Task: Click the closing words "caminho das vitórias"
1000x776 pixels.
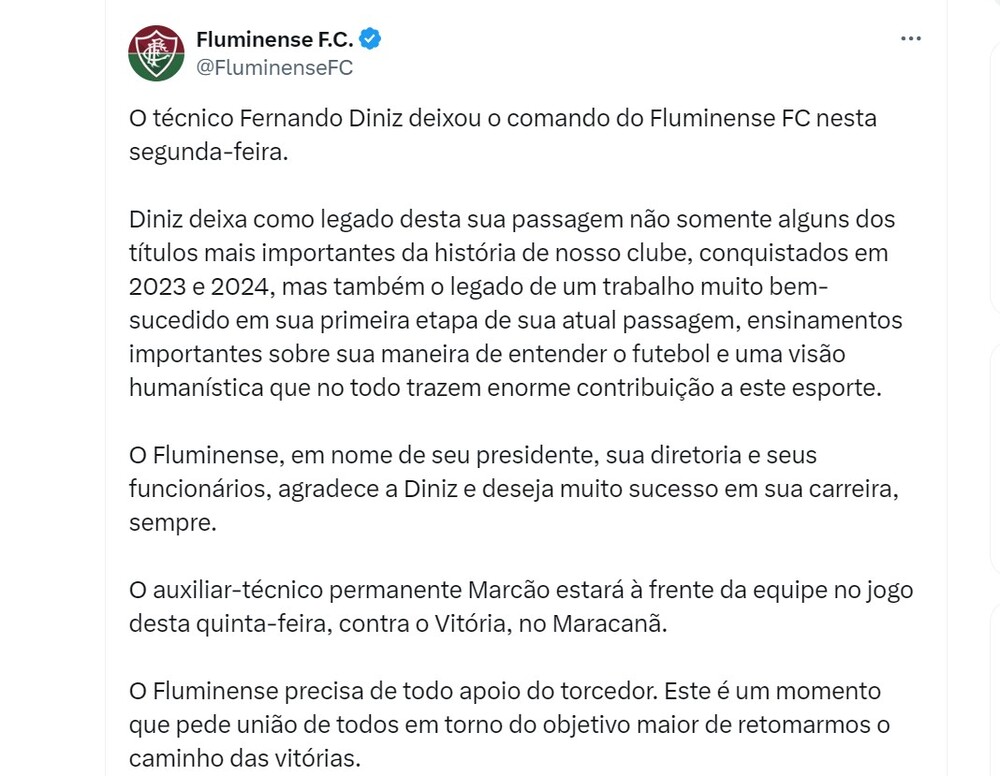Action: click(x=243, y=758)
